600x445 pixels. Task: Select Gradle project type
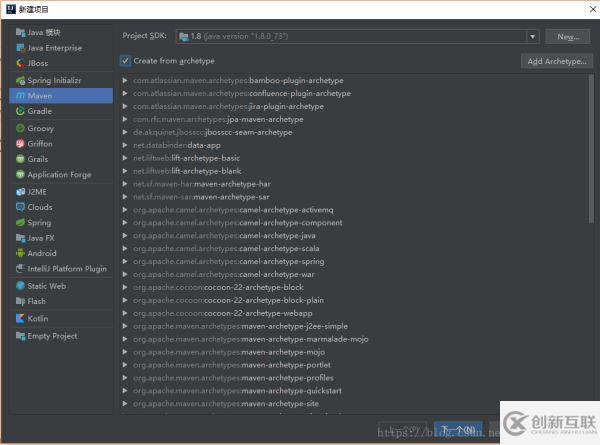coord(61,111)
